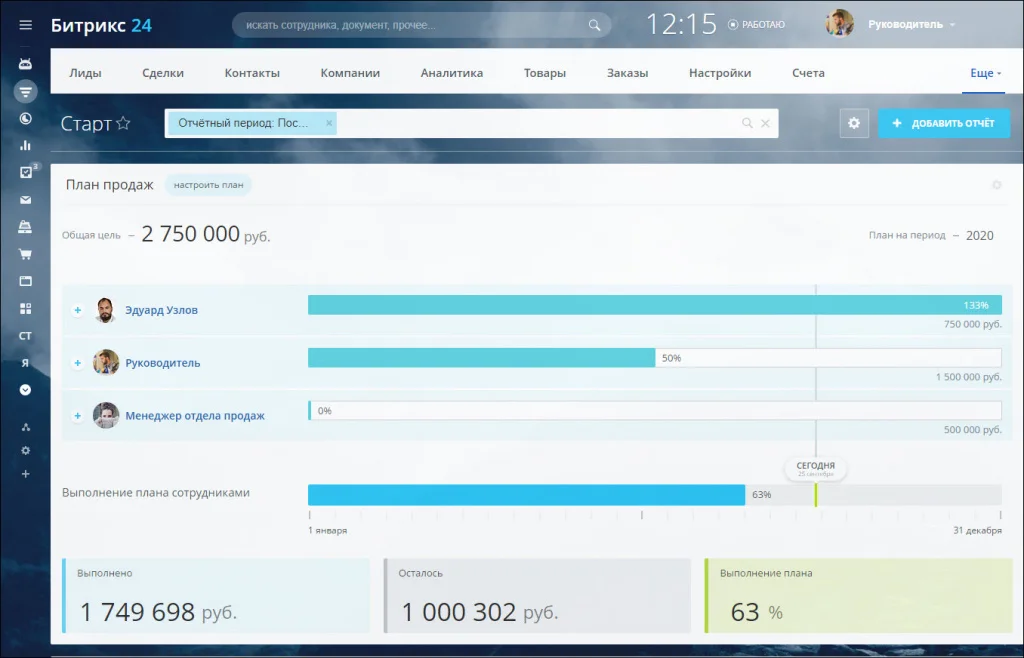Remove the Отчётный период filter chip
Screen dimensions: 1024x658
coord(329,123)
